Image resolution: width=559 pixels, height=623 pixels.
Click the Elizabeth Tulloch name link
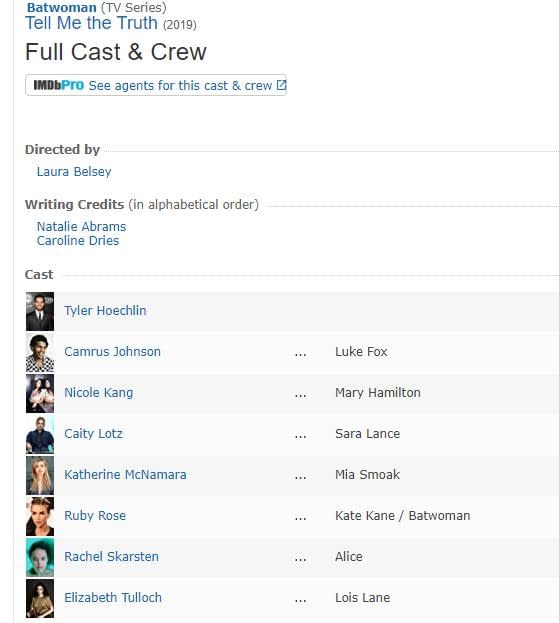113,598
